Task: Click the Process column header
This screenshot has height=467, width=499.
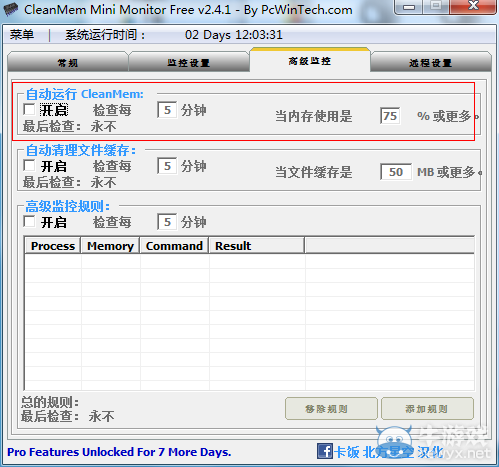Action: [x=53, y=246]
